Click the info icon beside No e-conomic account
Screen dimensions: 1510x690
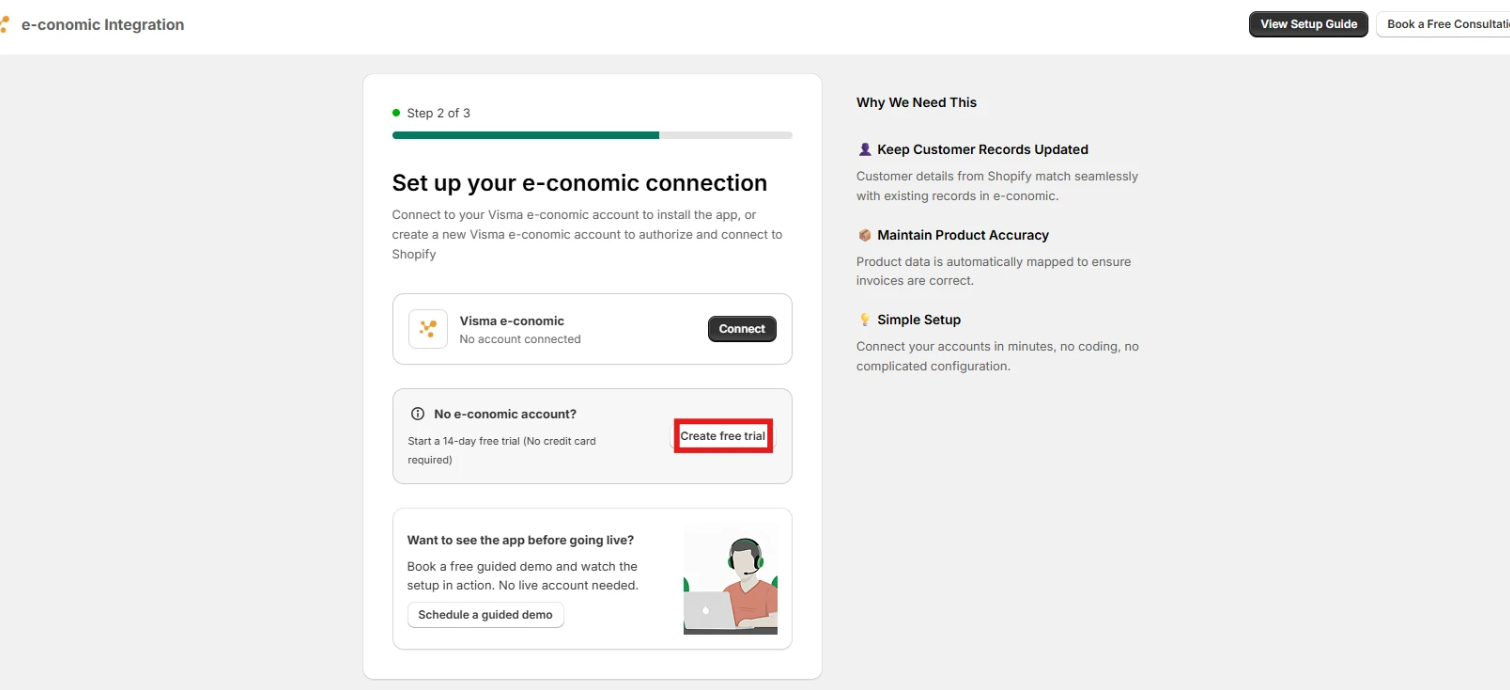pos(418,414)
